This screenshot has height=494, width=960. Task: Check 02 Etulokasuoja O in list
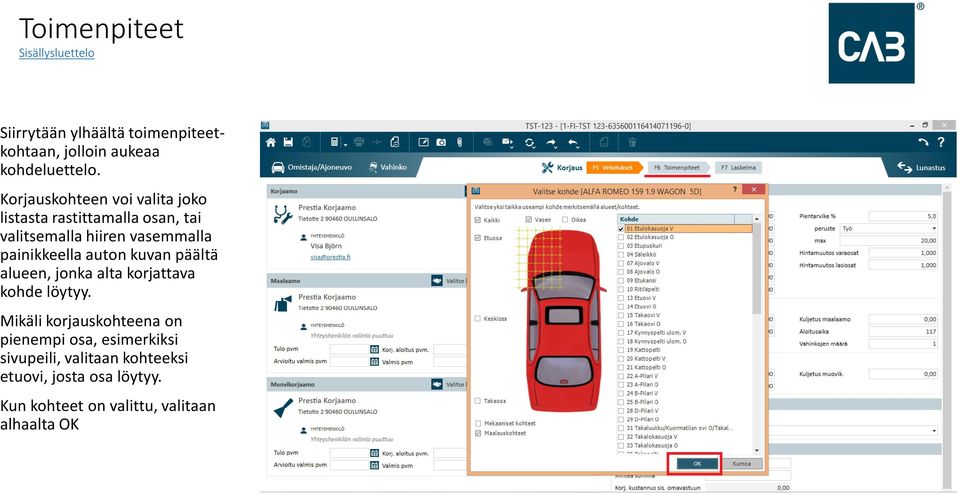point(621,237)
